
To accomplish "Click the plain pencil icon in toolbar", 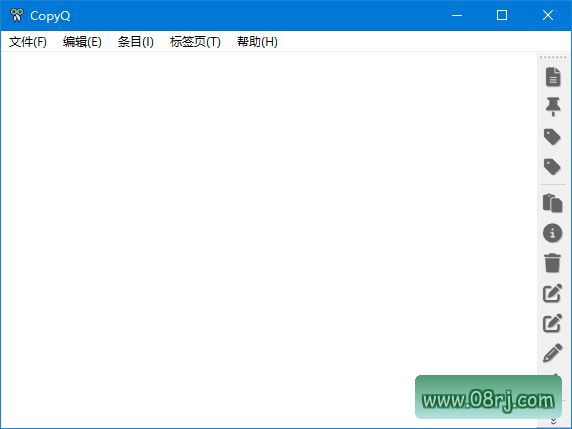I will tap(553, 353).
